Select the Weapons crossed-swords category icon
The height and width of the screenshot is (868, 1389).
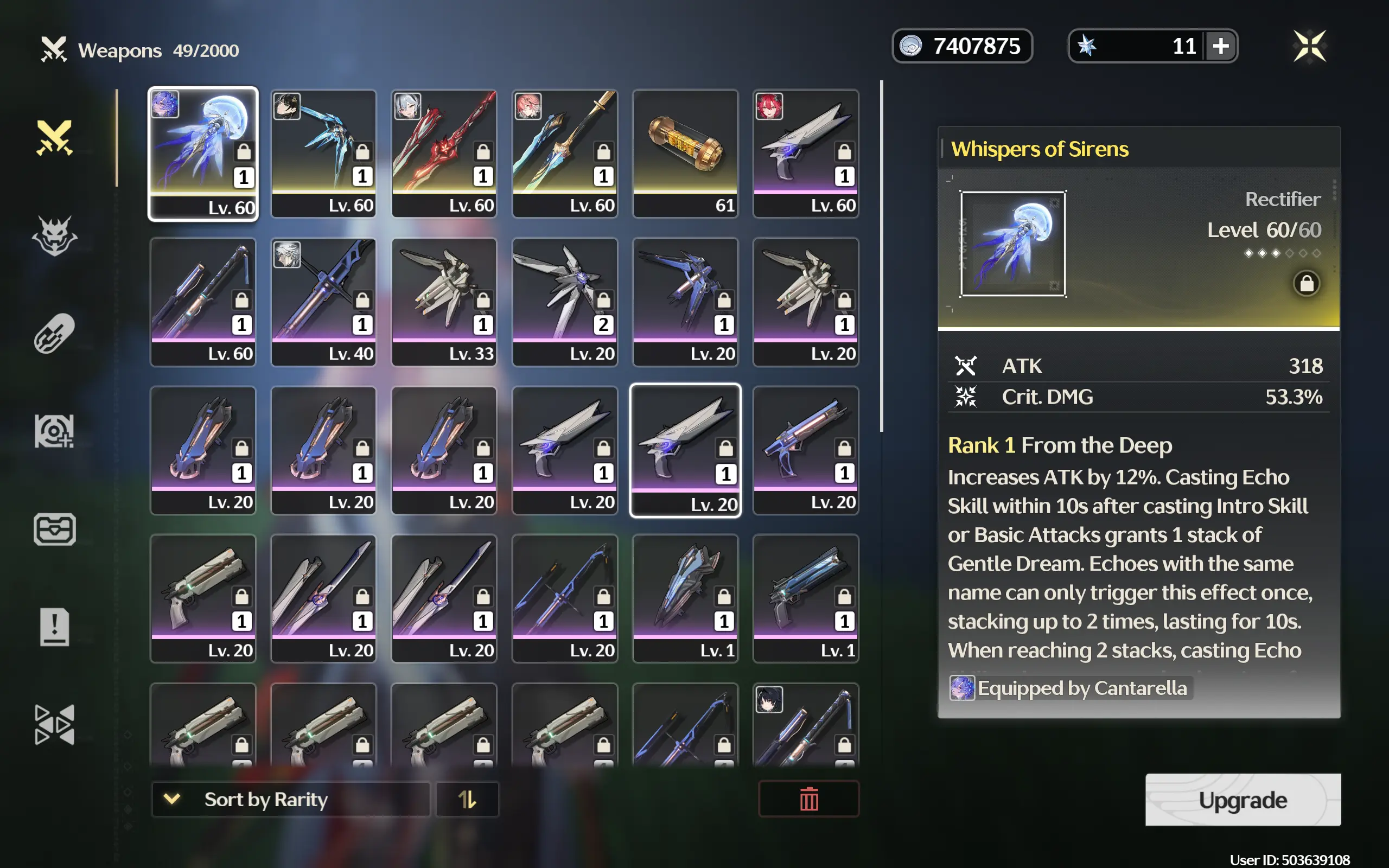(54, 138)
